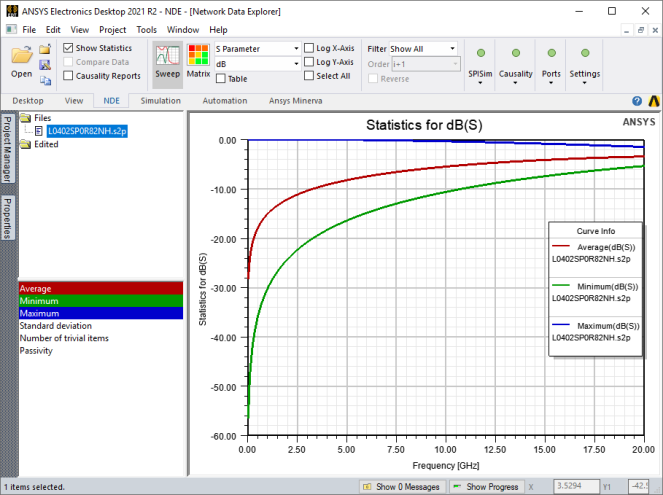
Task: Open the dB format dropdown
Action: pos(257,63)
